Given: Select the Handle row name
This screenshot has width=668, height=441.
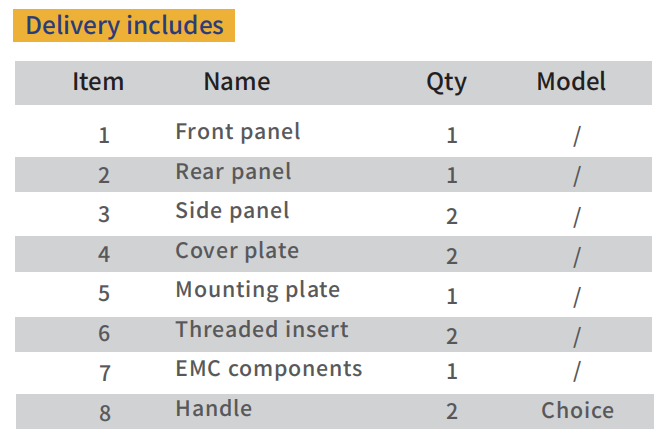Looking at the screenshot, I should coord(213,408).
